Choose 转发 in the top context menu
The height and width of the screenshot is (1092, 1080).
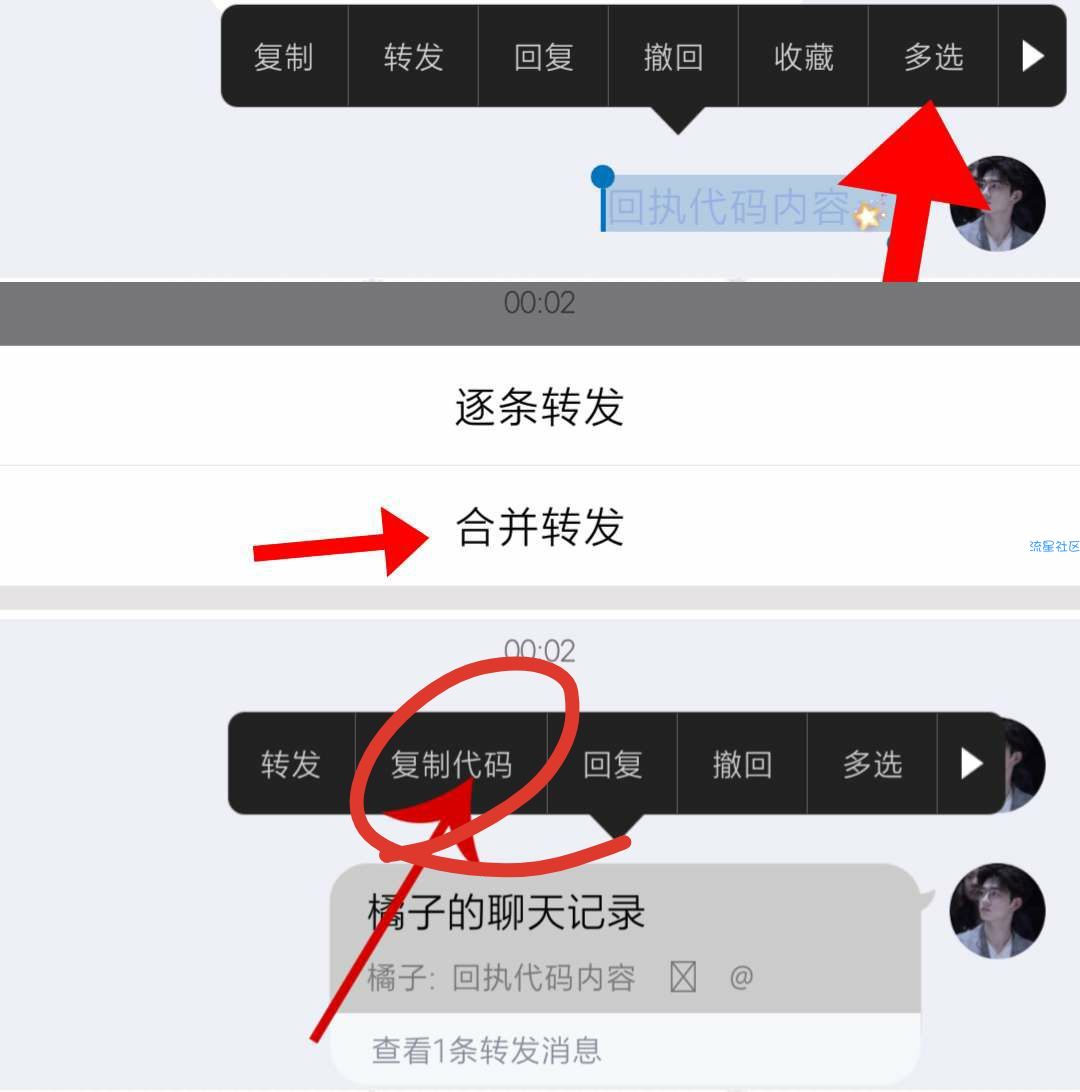[x=413, y=56]
